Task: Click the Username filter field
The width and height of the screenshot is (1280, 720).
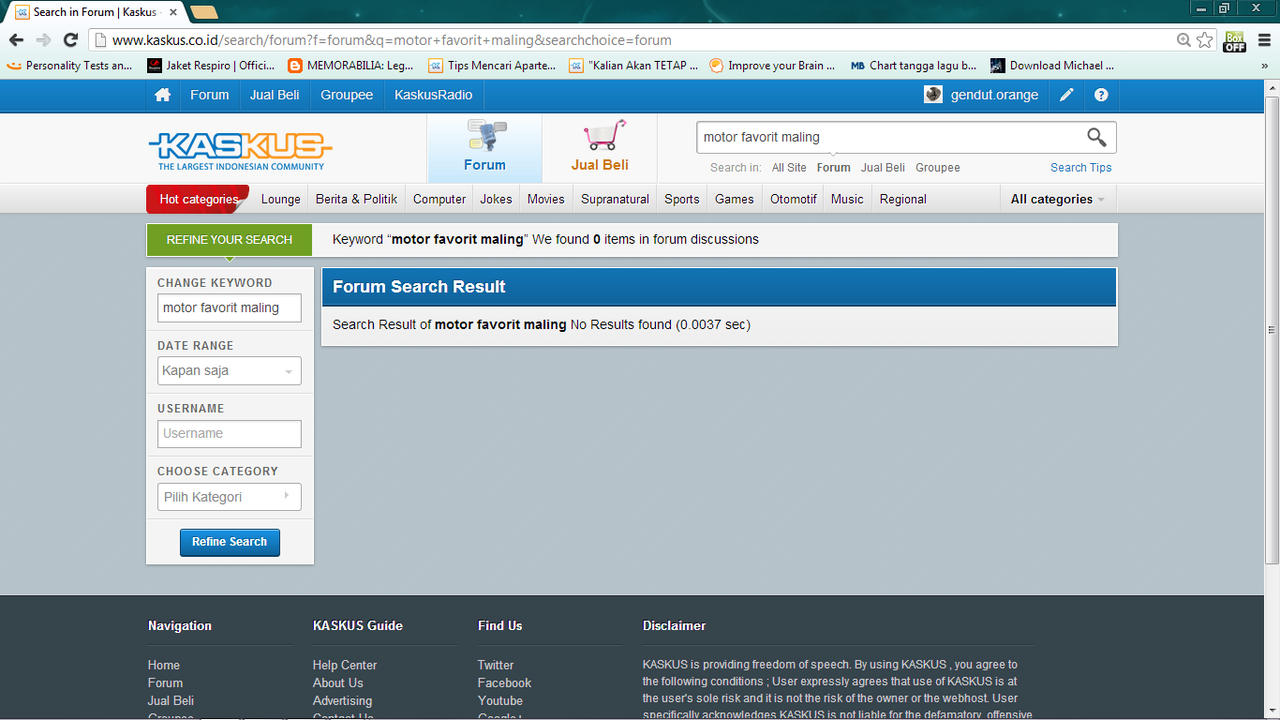Action: point(229,434)
